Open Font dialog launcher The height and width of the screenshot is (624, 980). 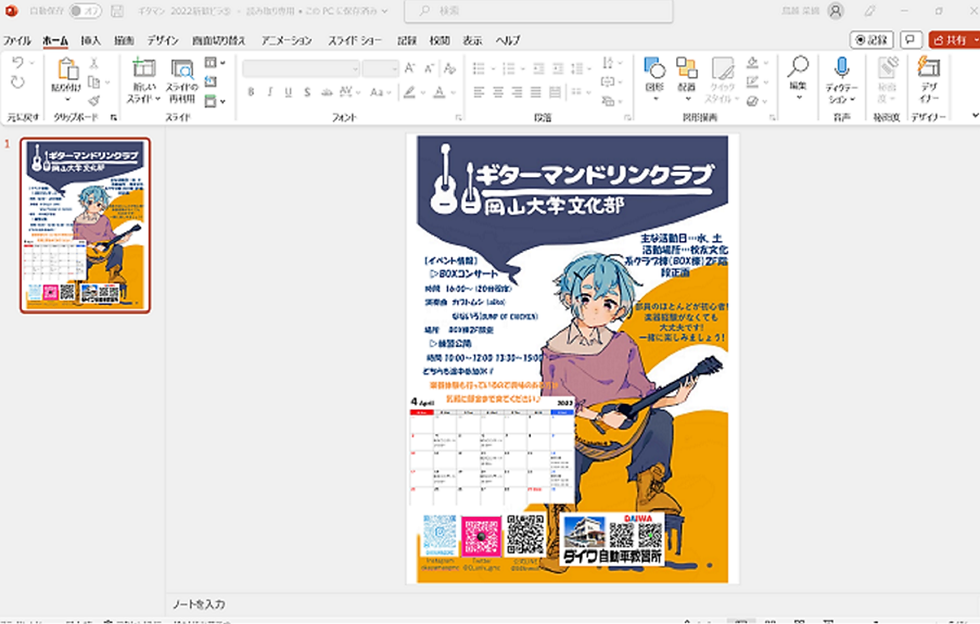[458, 117]
